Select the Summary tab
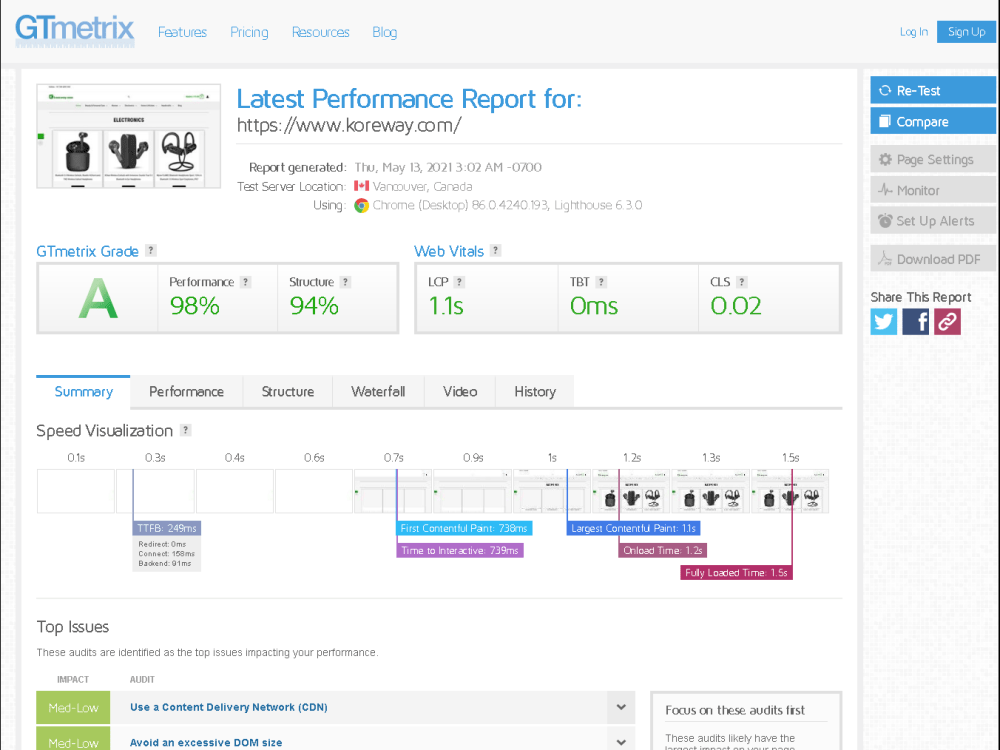1000x750 pixels. coord(84,392)
